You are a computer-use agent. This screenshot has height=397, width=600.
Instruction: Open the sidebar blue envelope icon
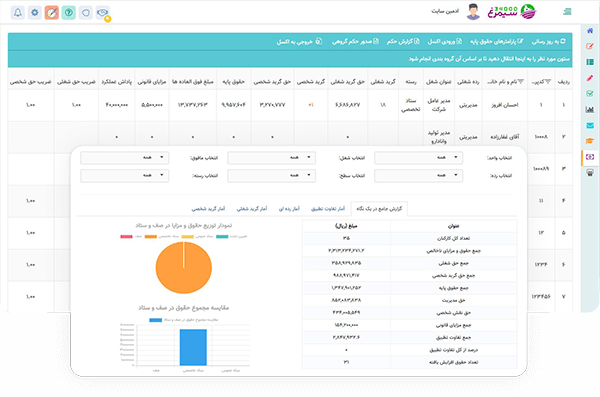[590, 125]
